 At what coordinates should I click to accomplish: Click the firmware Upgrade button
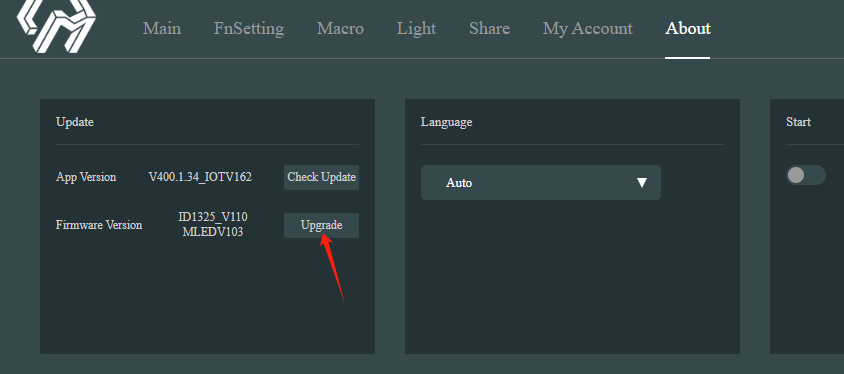tap(321, 225)
